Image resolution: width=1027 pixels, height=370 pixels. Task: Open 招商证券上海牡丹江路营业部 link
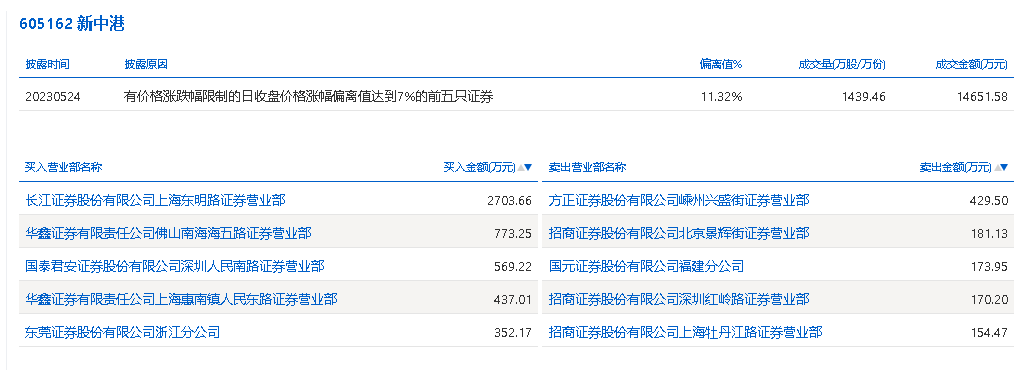click(x=685, y=332)
